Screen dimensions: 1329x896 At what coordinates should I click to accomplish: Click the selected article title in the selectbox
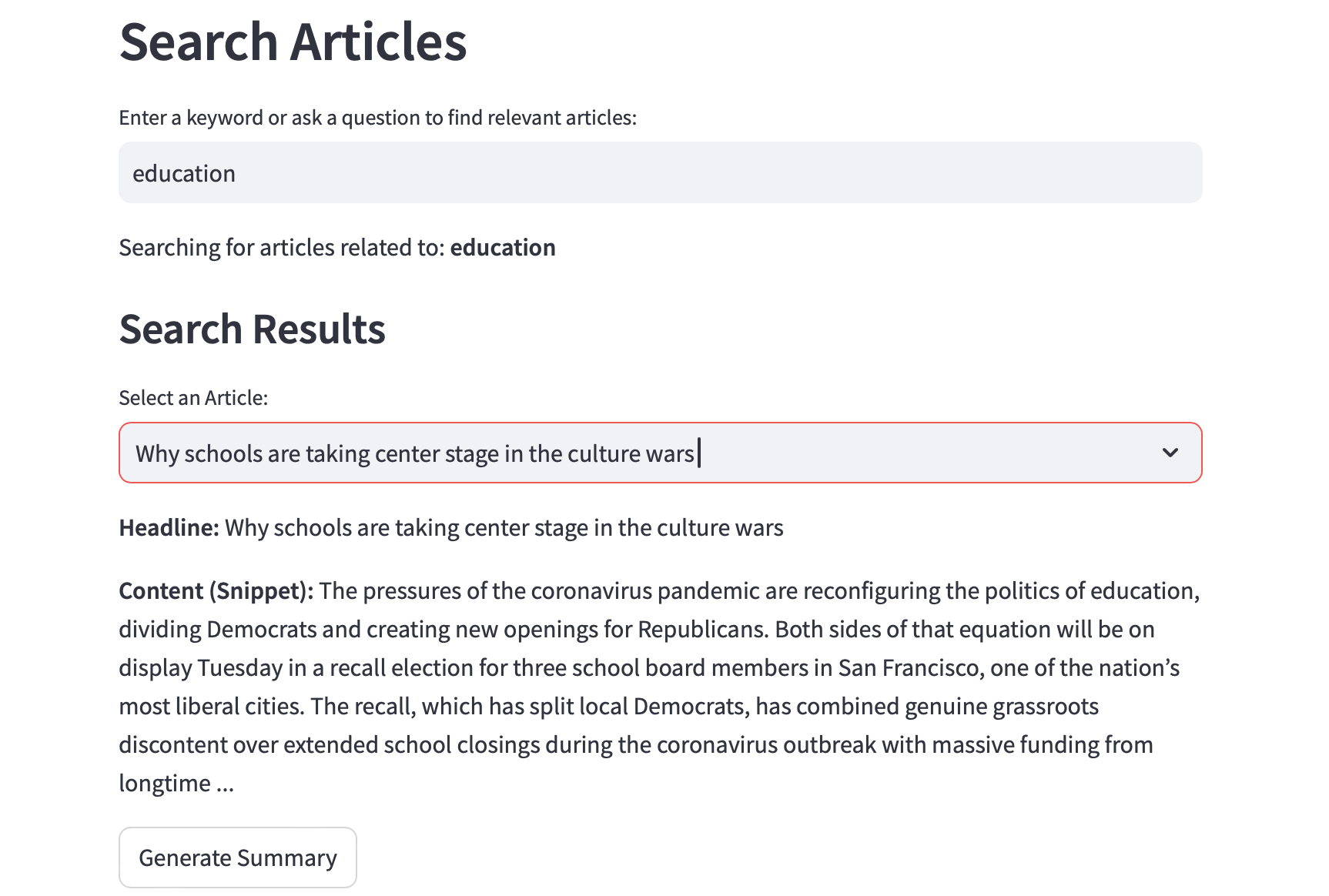click(414, 453)
